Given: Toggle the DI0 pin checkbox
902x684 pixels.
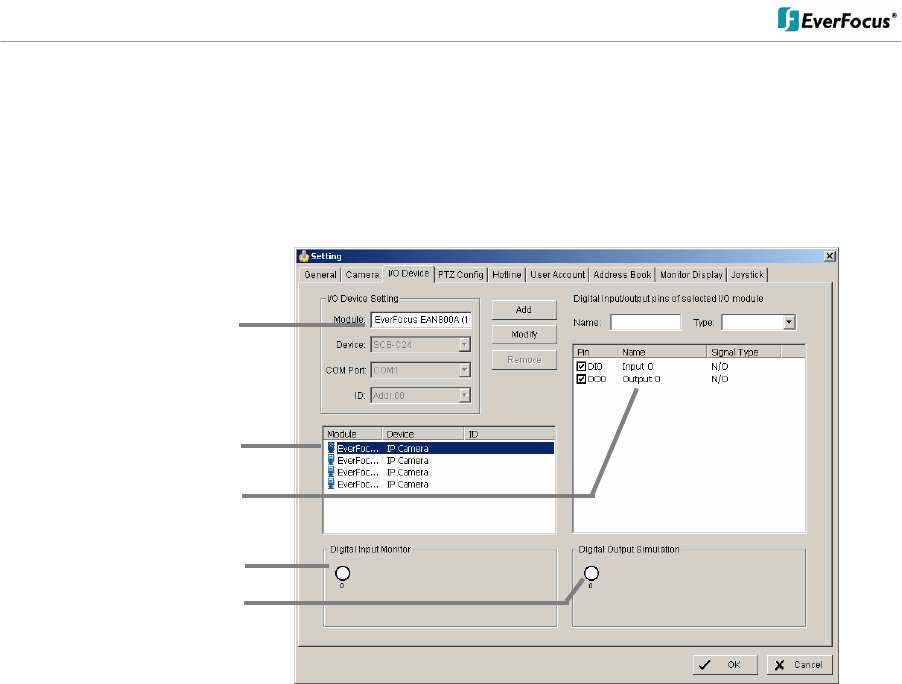Looking at the screenshot, I should coord(581,366).
